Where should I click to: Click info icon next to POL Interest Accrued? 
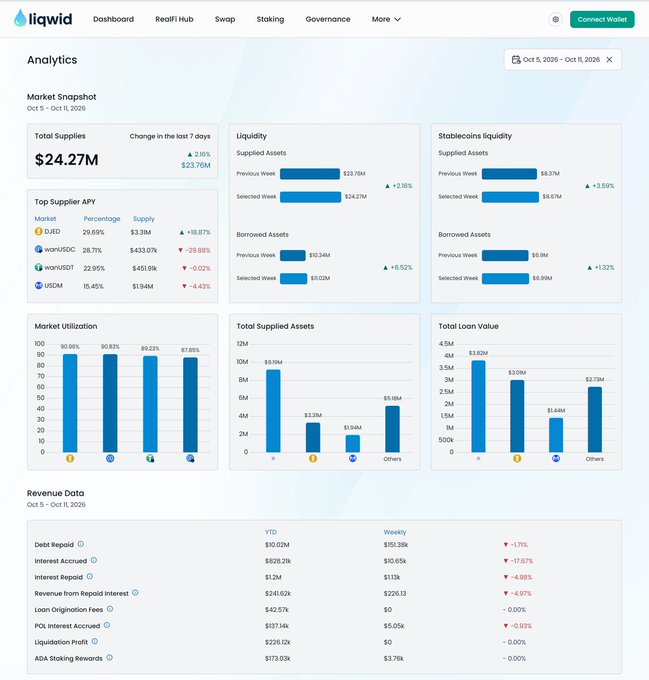[107, 625]
